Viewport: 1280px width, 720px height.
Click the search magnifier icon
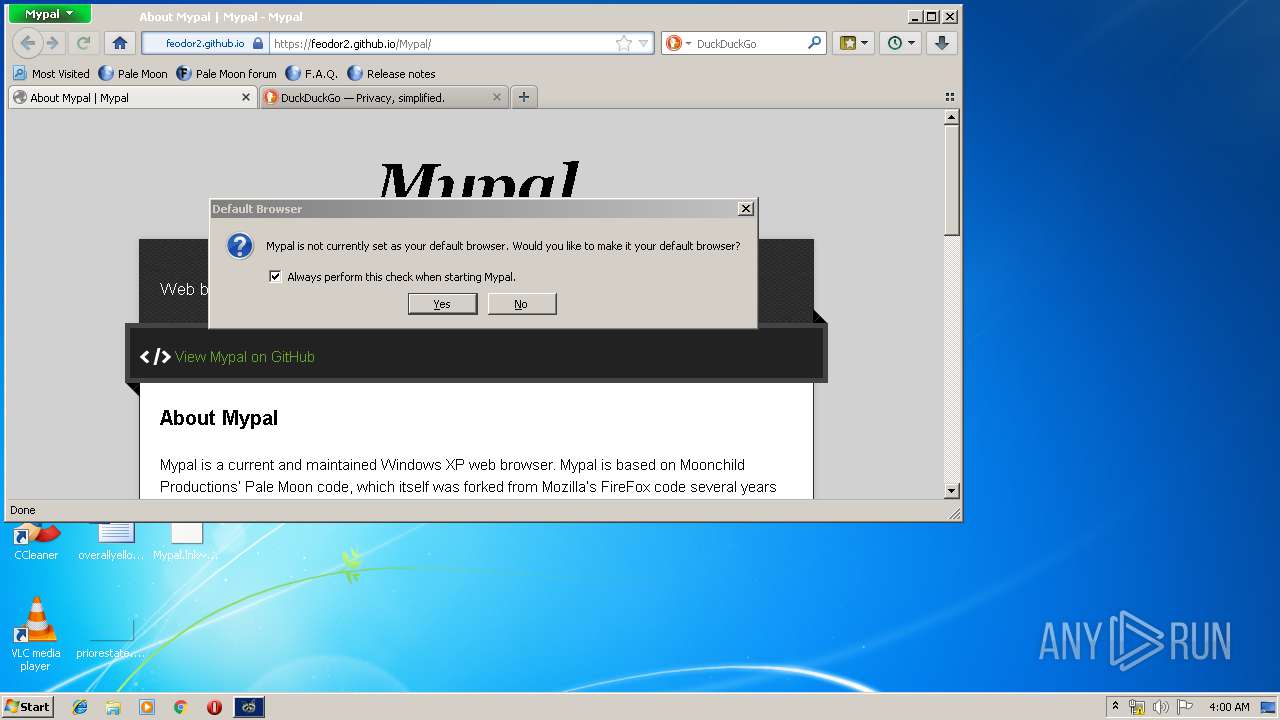pyautogui.click(x=815, y=43)
